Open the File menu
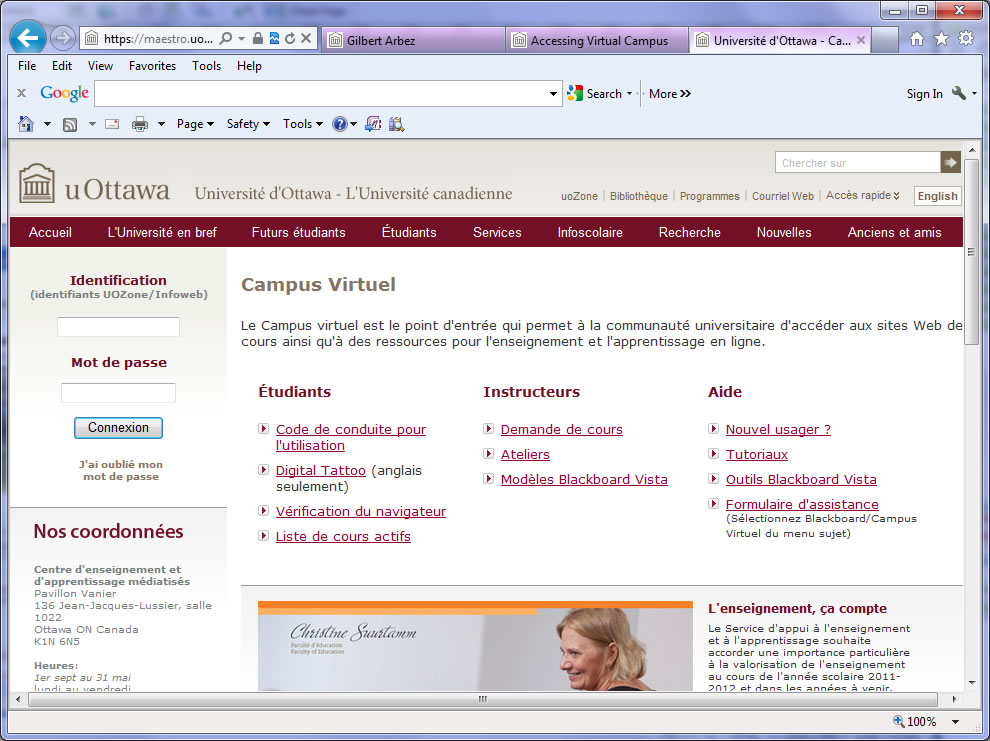This screenshot has height=741, width=990. click(x=27, y=66)
